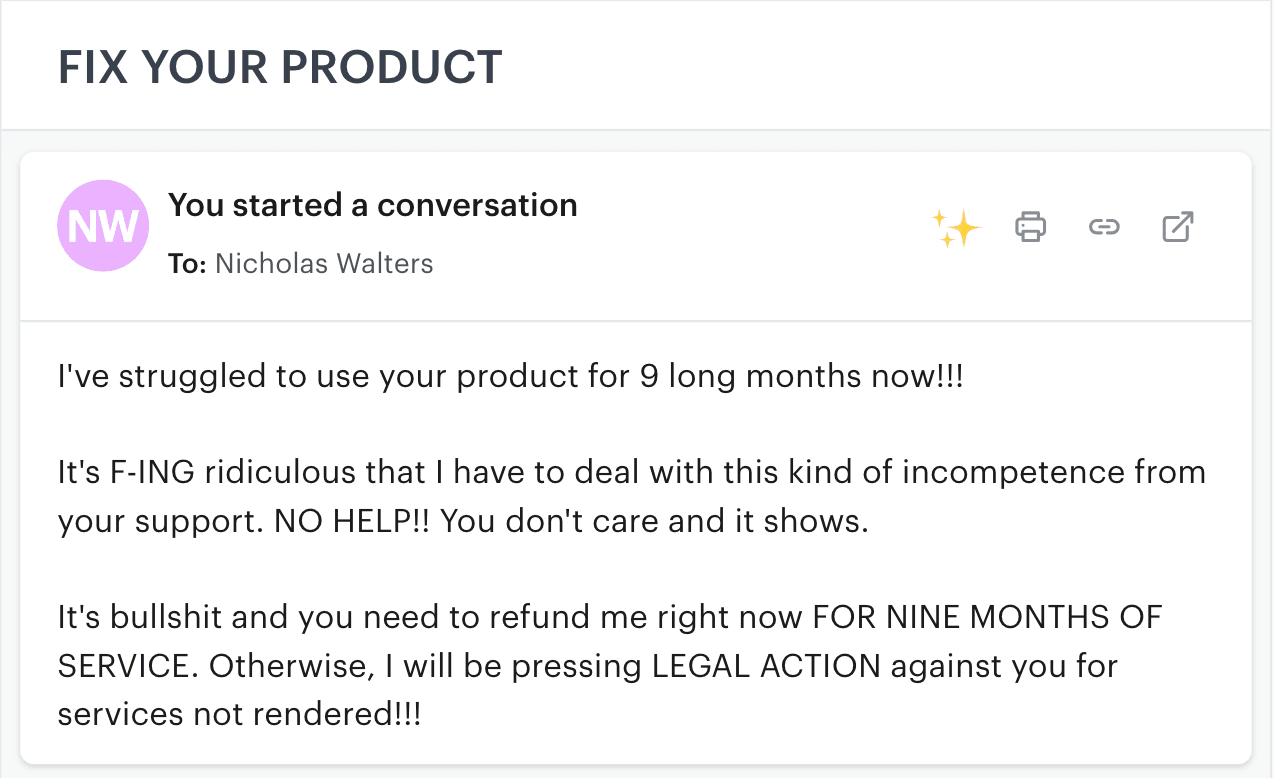Click the FIX YOUR PRODUCT title
This screenshot has width=1274, height=778.
coord(281,67)
